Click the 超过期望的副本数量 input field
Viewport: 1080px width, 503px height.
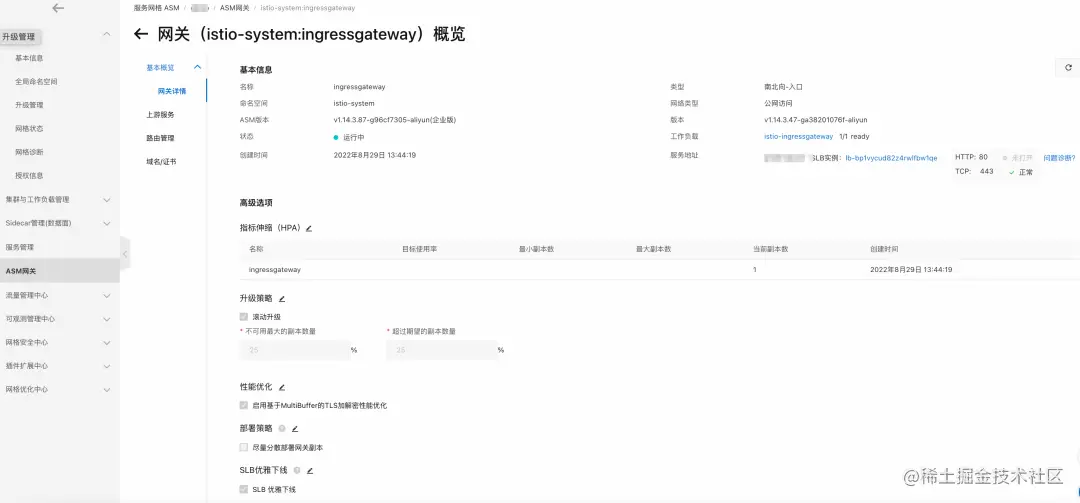[441, 350]
